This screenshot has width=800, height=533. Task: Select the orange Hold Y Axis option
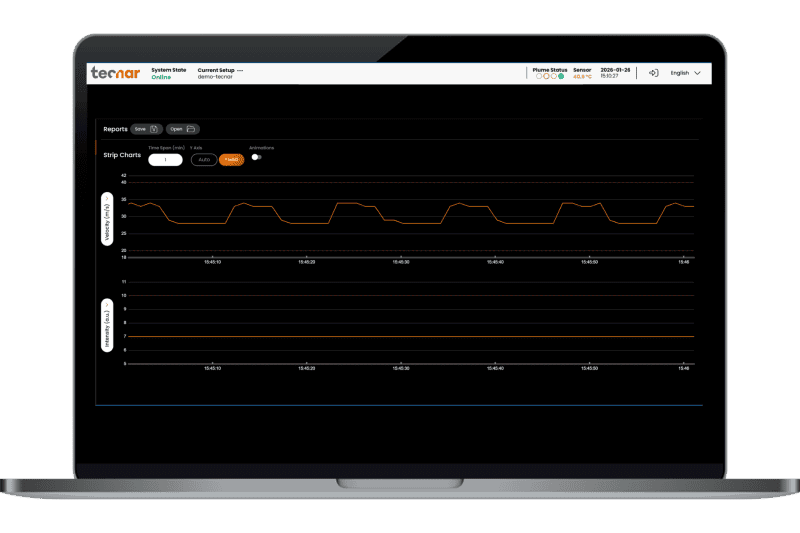pyautogui.click(x=231, y=159)
